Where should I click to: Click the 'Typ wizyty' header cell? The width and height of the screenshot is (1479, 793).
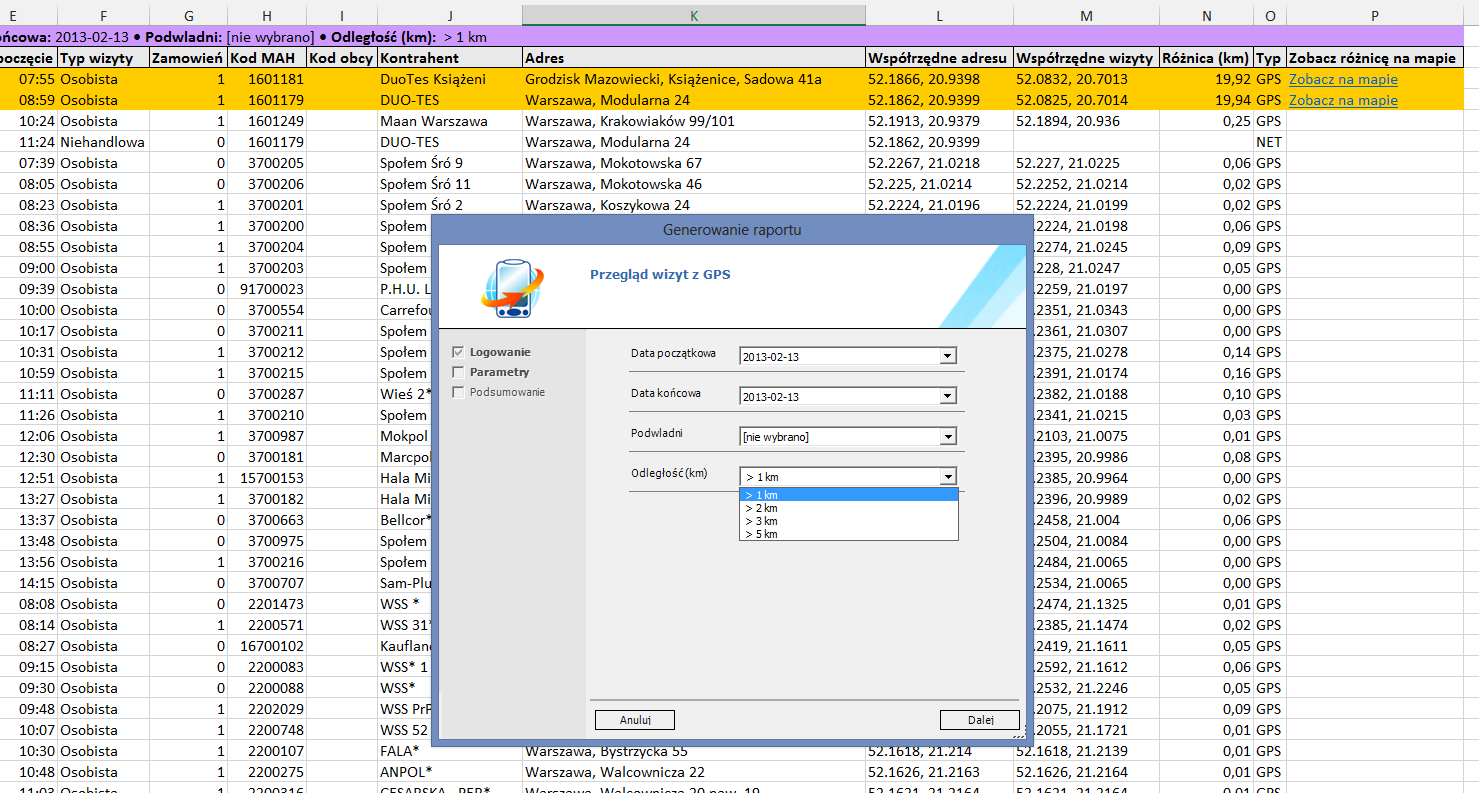103,58
